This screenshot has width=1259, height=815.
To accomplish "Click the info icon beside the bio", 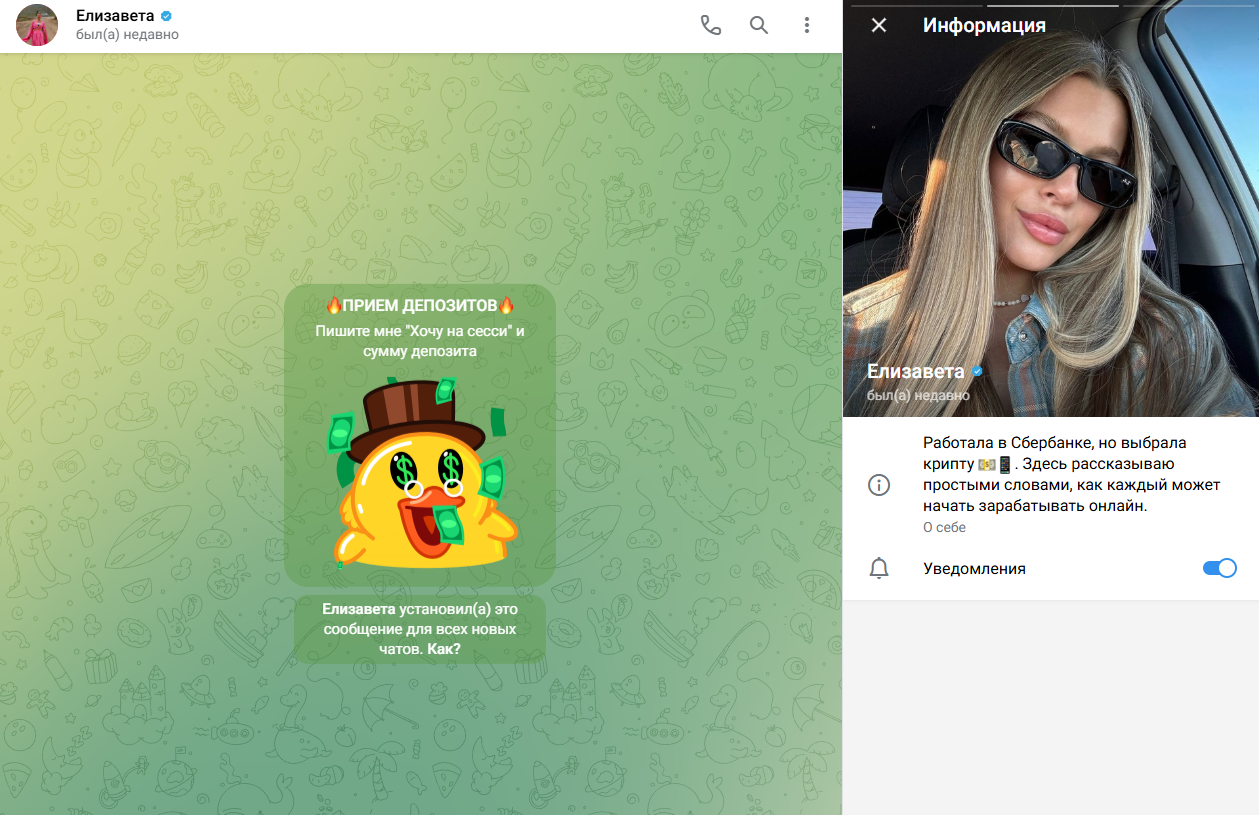I will click(879, 485).
